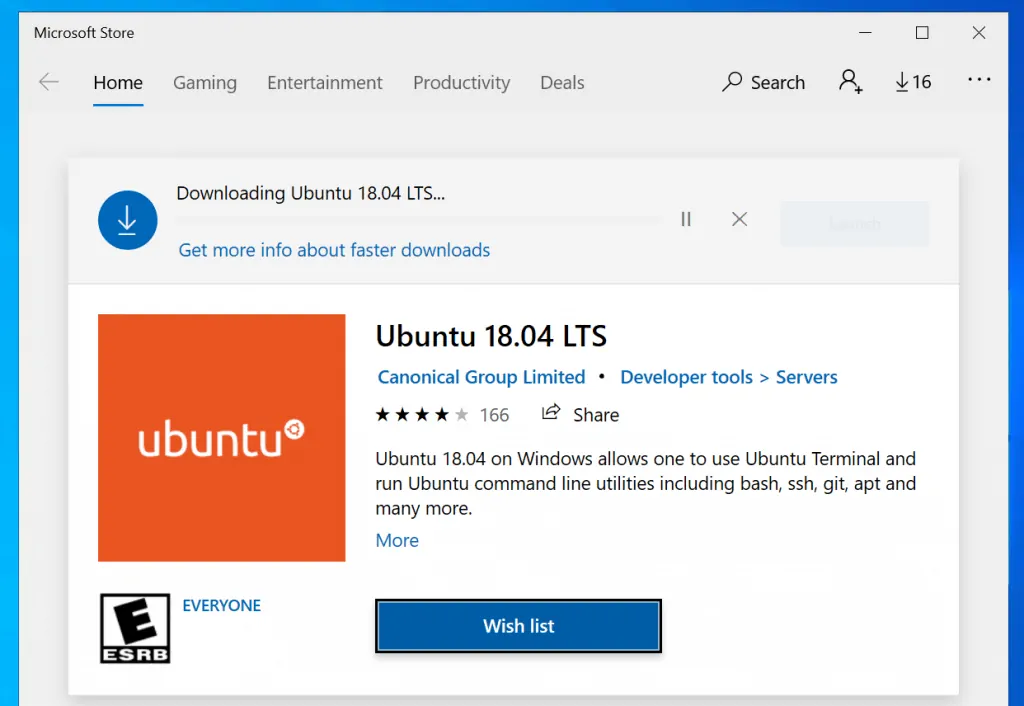Open Get more info about faster downloads
The width and height of the screenshot is (1024, 706).
click(334, 250)
